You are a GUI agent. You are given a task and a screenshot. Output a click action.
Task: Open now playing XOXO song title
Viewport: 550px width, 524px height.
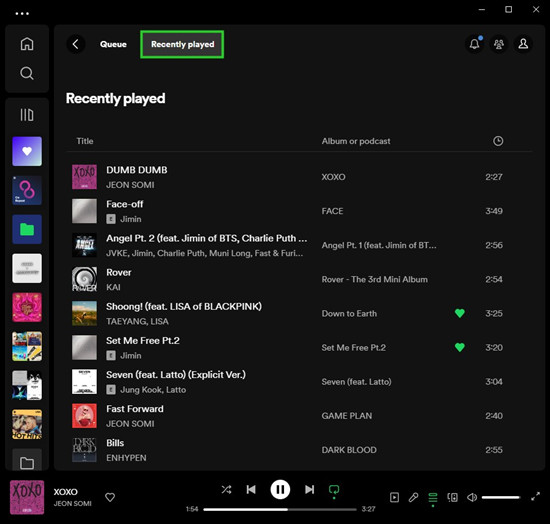click(66, 492)
